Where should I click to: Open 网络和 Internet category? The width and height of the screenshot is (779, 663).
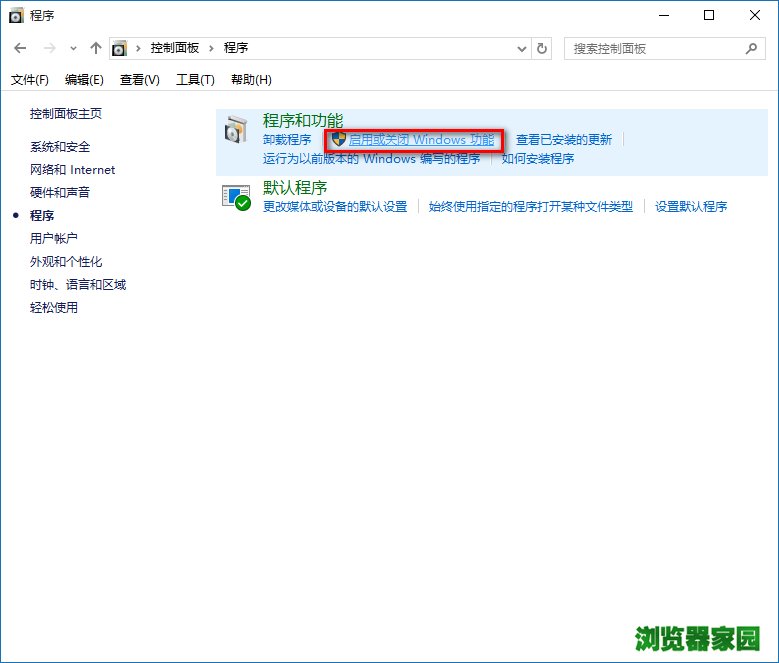tap(73, 170)
